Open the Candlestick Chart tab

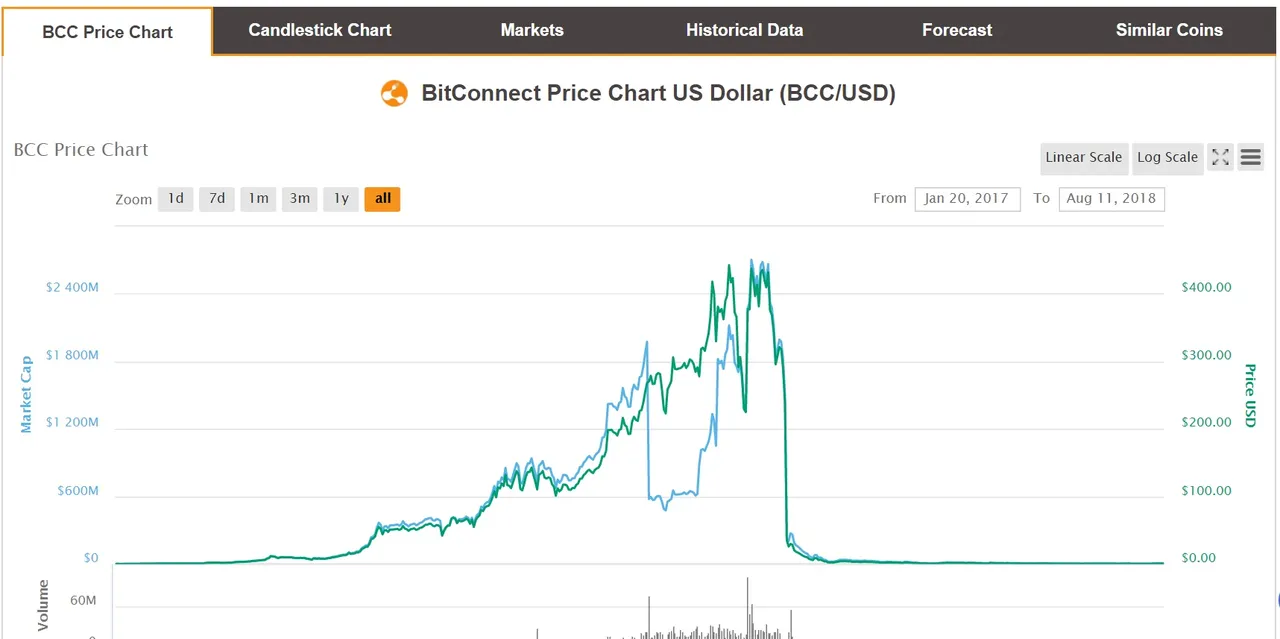(x=320, y=30)
